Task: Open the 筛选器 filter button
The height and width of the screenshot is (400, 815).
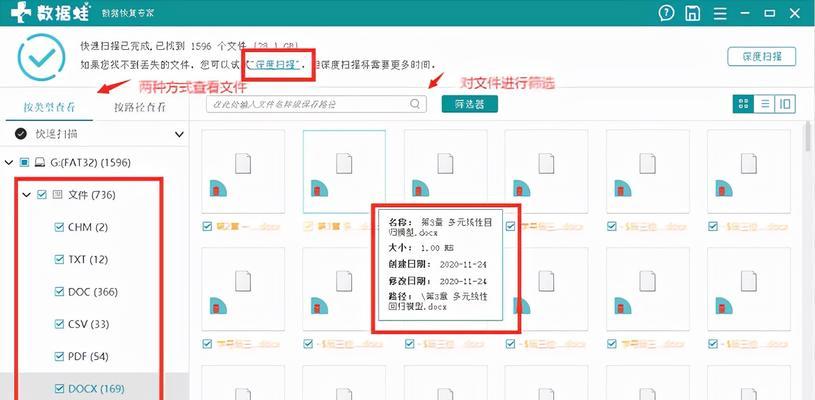Action: [470, 104]
